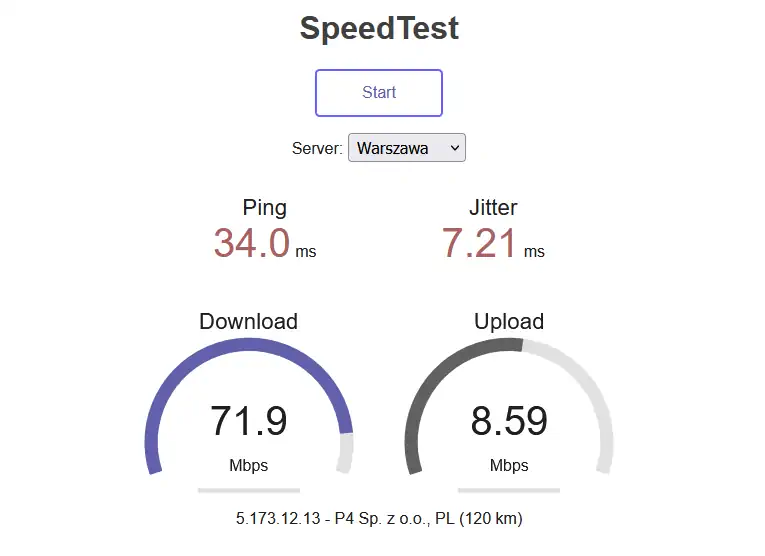The image size is (765, 556).
Task: Click the Start button
Action: coord(379,93)
